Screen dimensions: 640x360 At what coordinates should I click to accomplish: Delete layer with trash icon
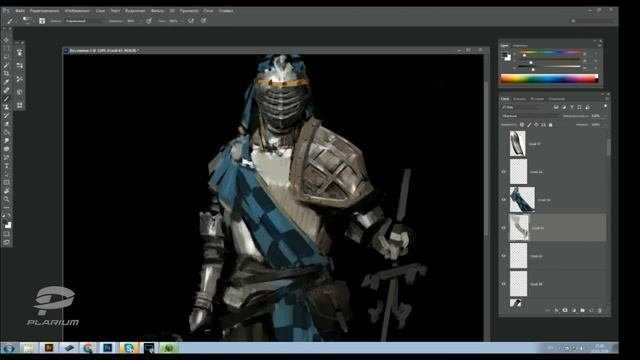pos(600,310)
